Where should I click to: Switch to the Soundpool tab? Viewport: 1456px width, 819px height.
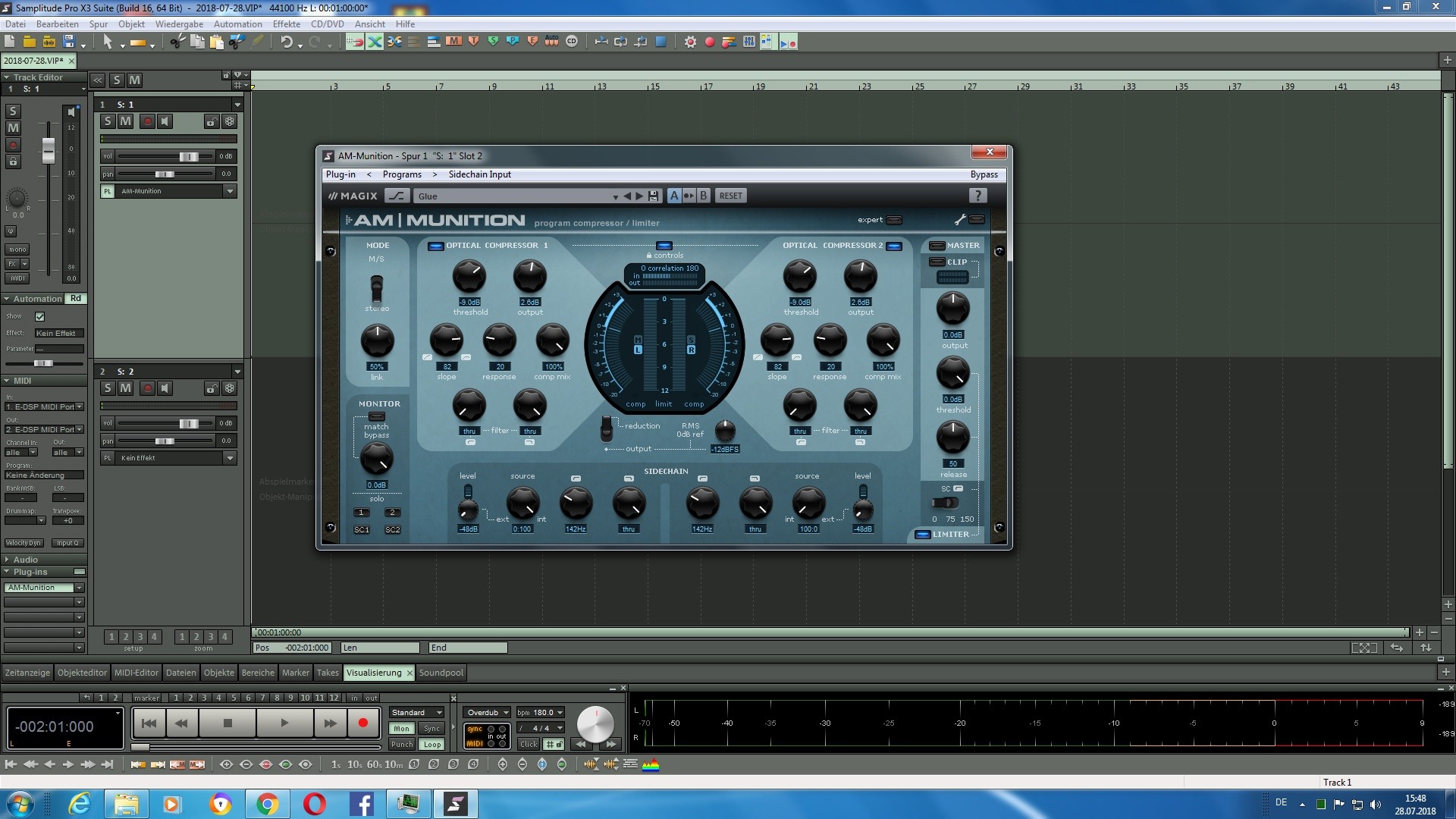[x=441, y=673]
